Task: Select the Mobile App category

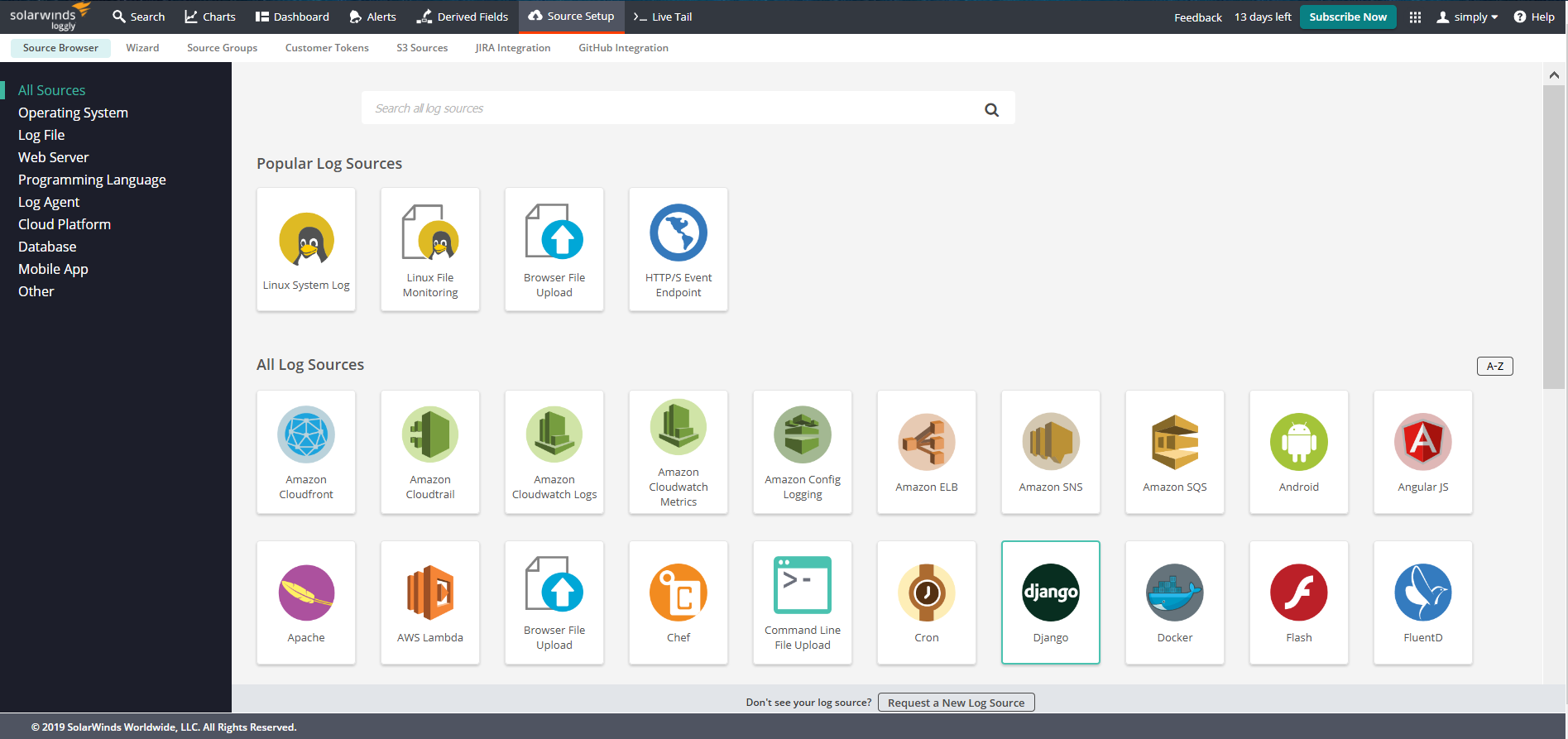Action: [x=53, y=269]
